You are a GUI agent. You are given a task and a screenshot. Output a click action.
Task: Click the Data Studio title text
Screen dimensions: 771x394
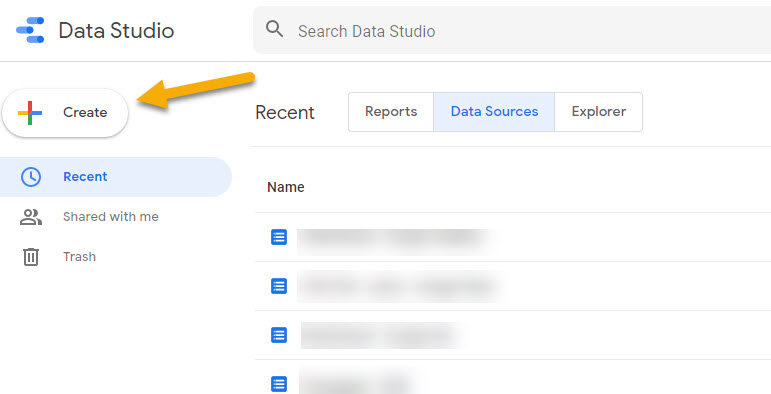coord(116,30)
